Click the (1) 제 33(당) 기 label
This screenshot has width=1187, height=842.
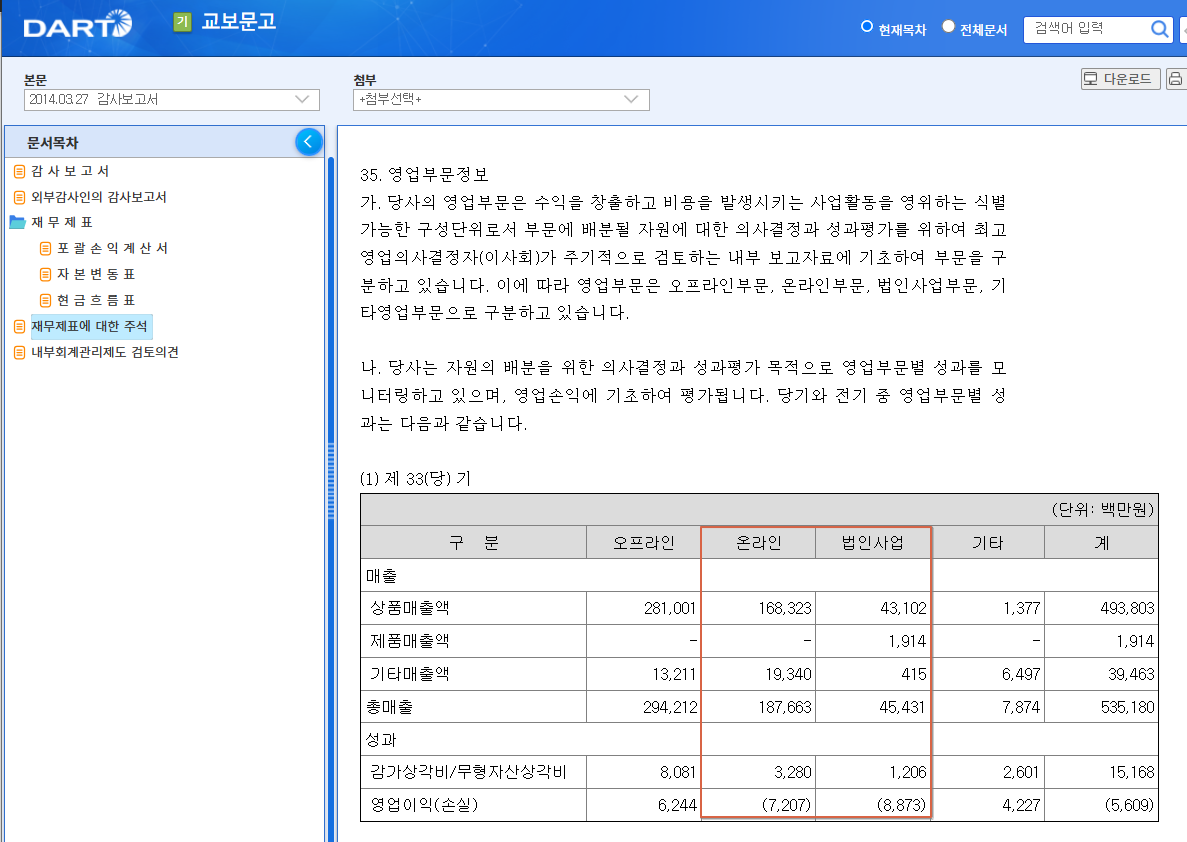(415, 479)
